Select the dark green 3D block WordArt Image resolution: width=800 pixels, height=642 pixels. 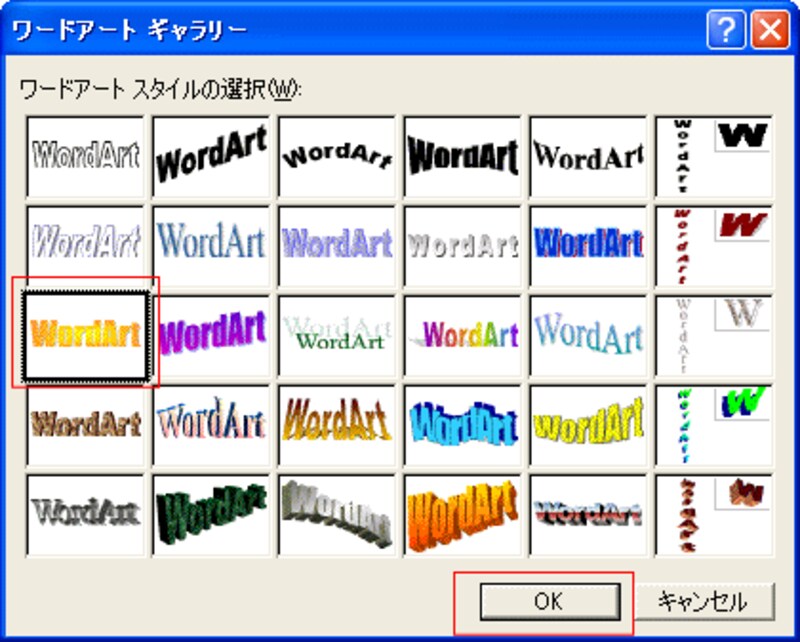click(x=211, y=515)
